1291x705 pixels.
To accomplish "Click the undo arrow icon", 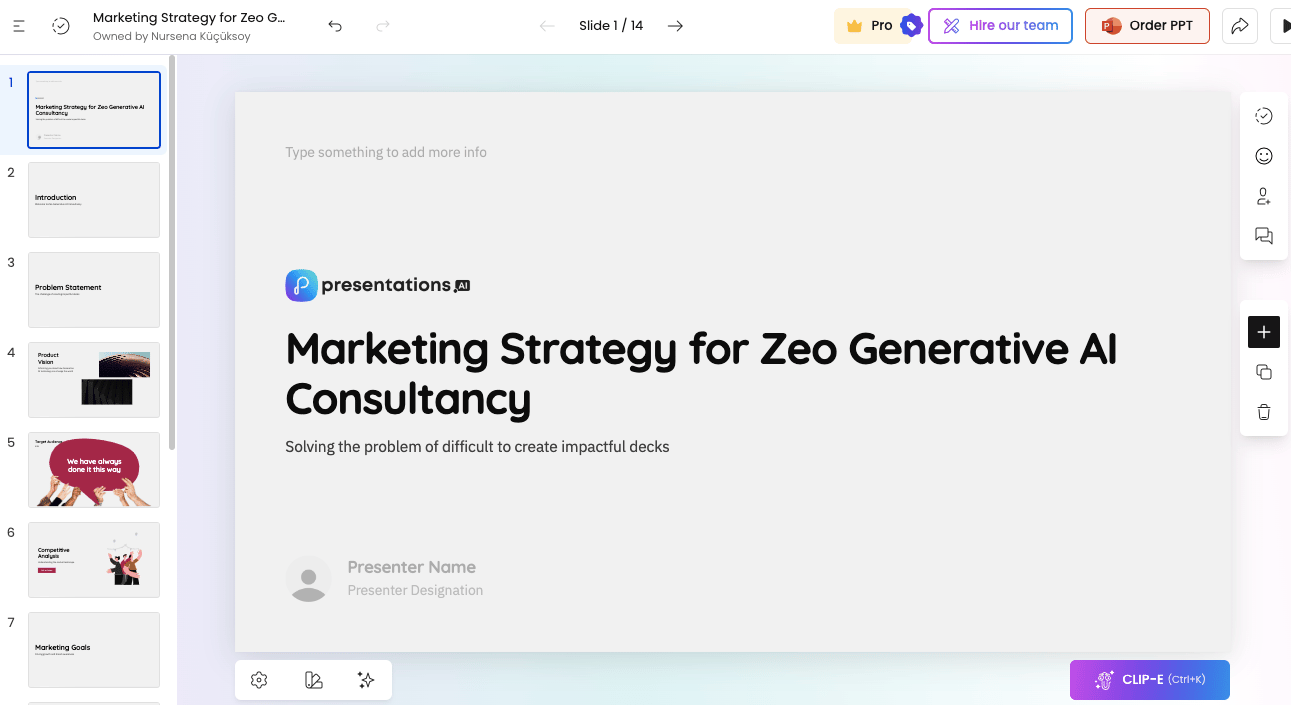I will point(335,26).
